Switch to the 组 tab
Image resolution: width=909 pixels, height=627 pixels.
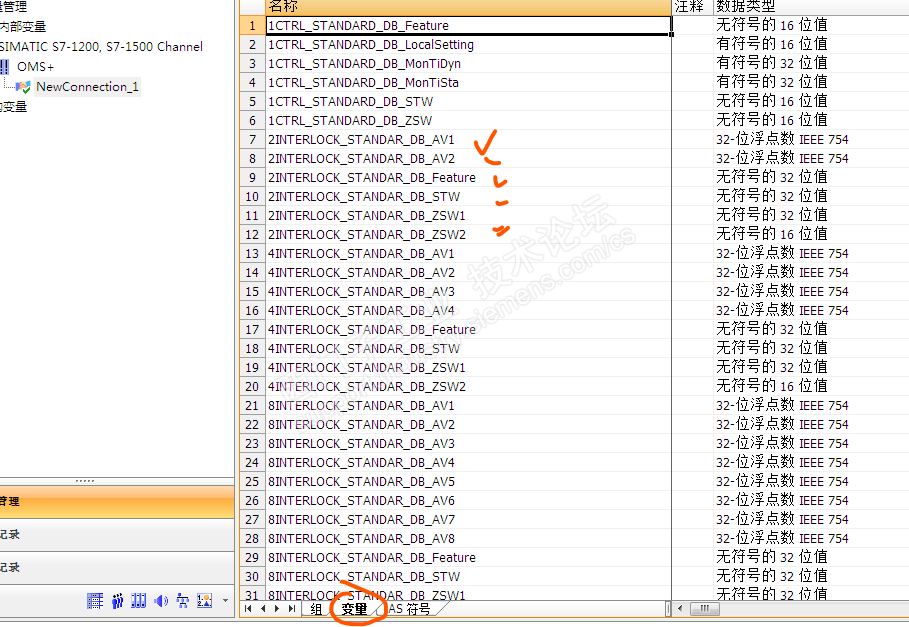tap(316, 609)
